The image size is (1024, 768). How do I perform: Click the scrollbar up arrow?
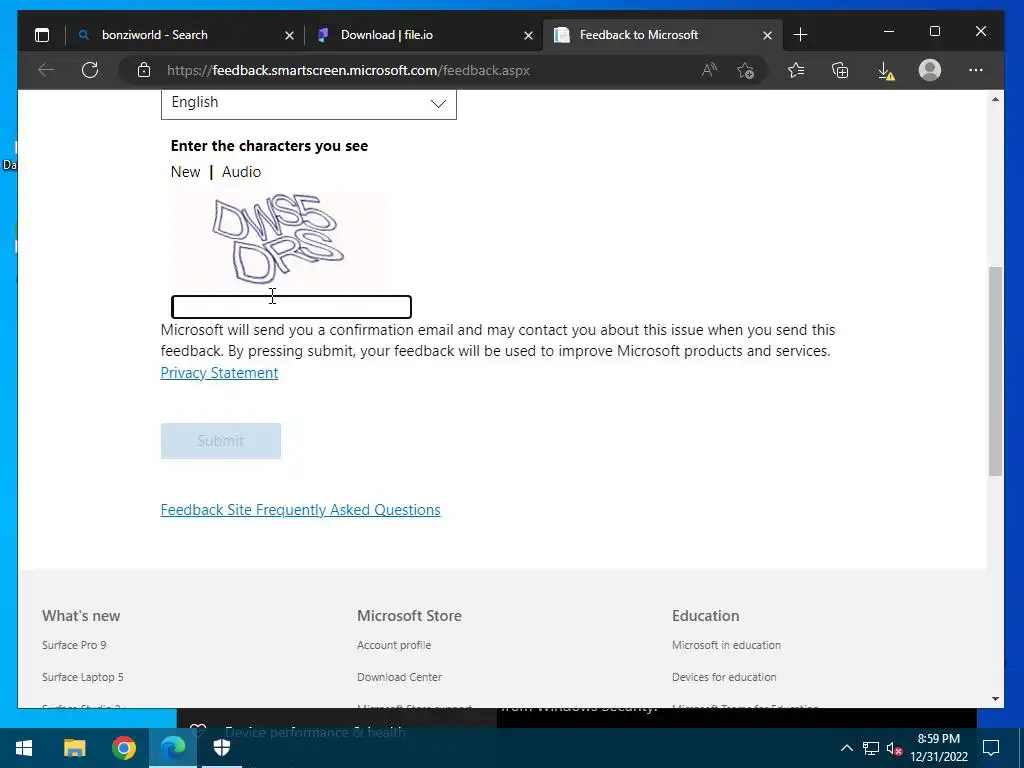[x=995, y=99]
